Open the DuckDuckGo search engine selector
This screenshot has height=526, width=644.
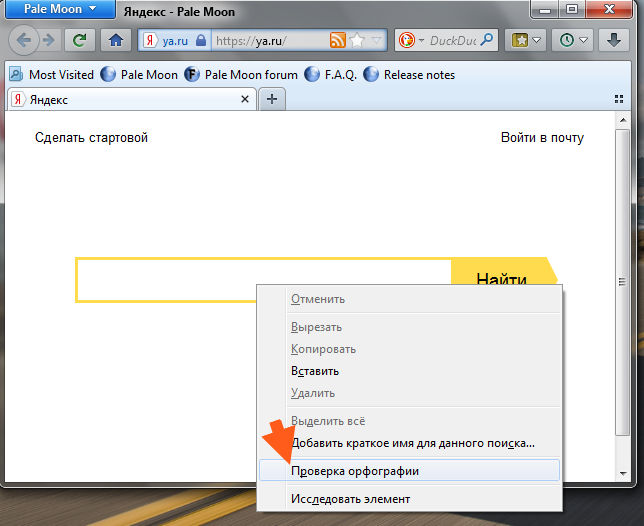click(x=412, y=40)
